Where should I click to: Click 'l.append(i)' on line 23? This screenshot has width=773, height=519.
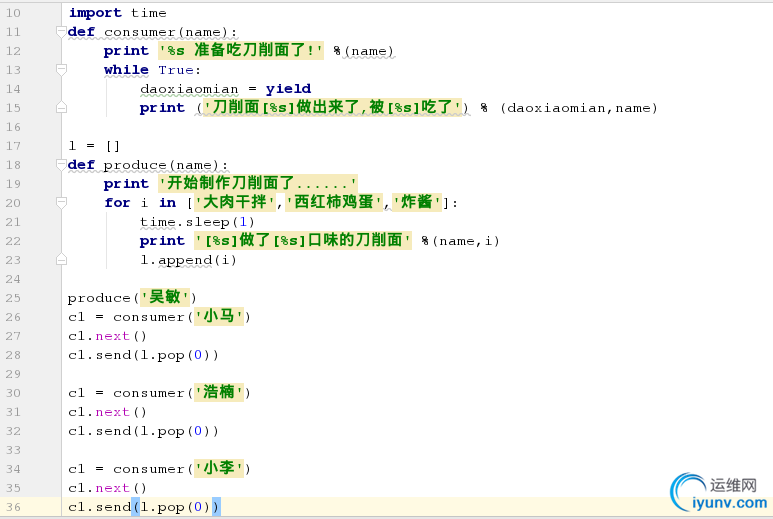[x=188, y=260]
